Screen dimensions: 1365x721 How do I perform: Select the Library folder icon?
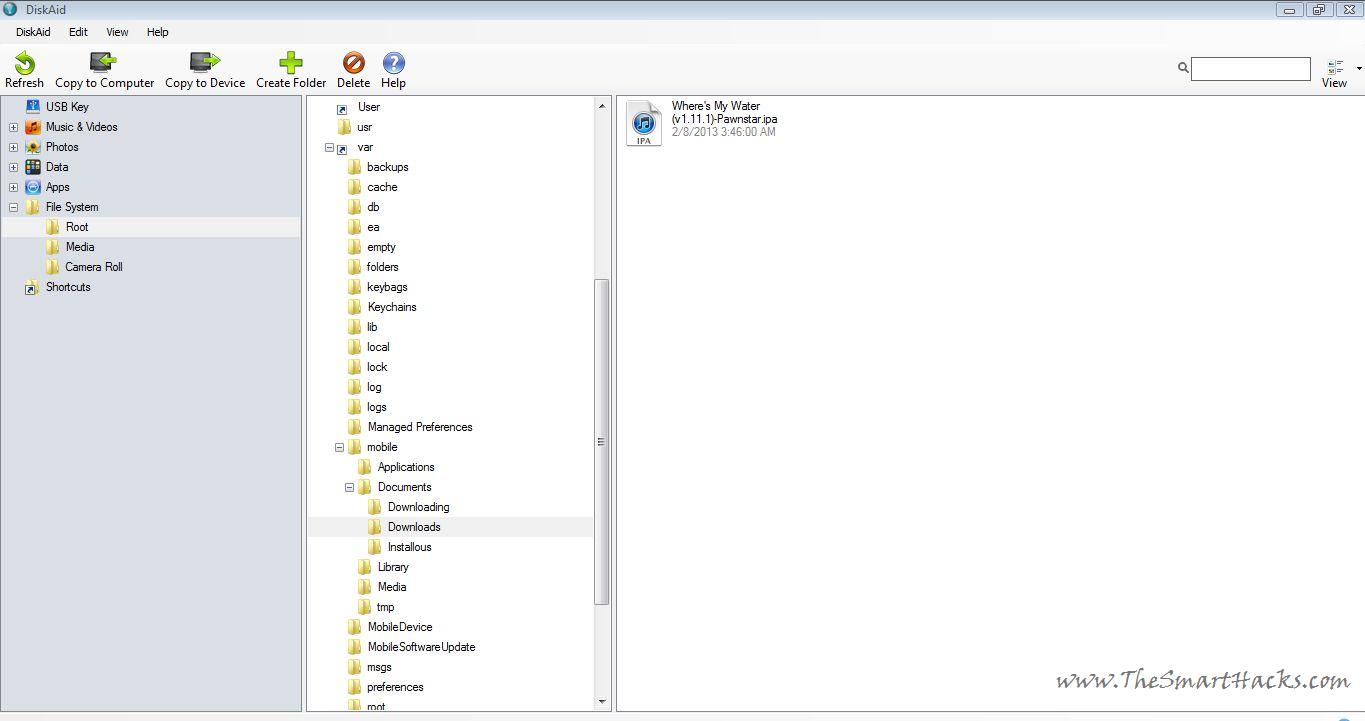[364, 567]
